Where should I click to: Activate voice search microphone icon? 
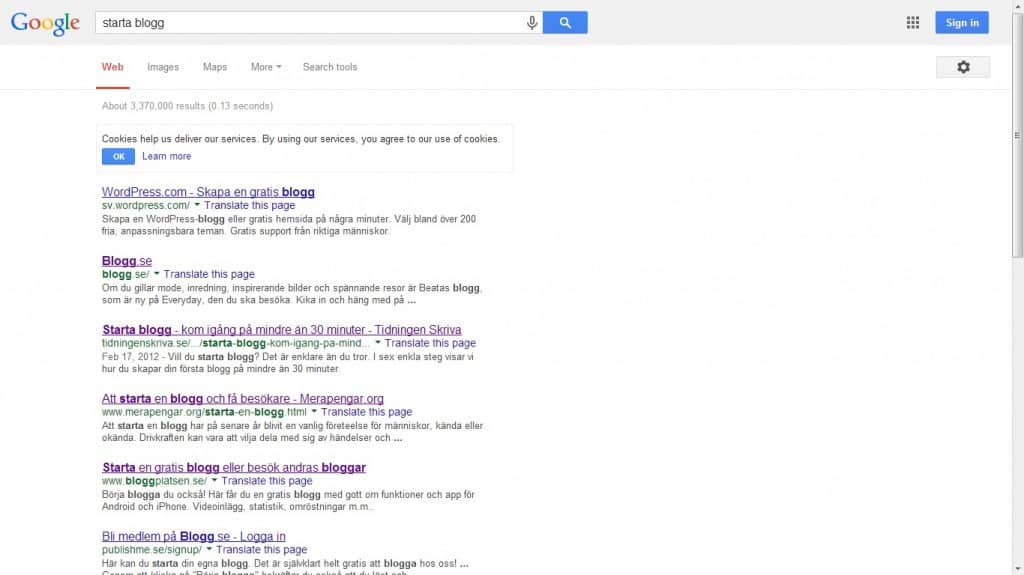pos(532,23)
